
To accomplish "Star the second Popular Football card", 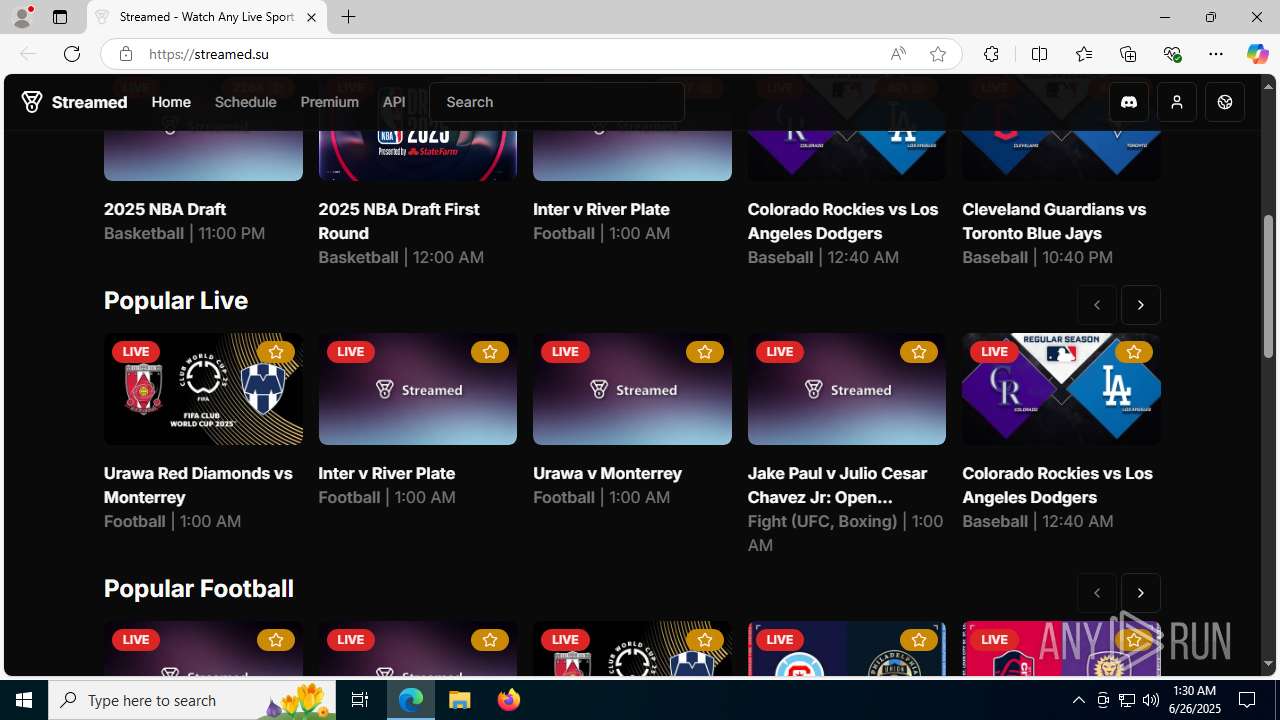I will [490, 640].
